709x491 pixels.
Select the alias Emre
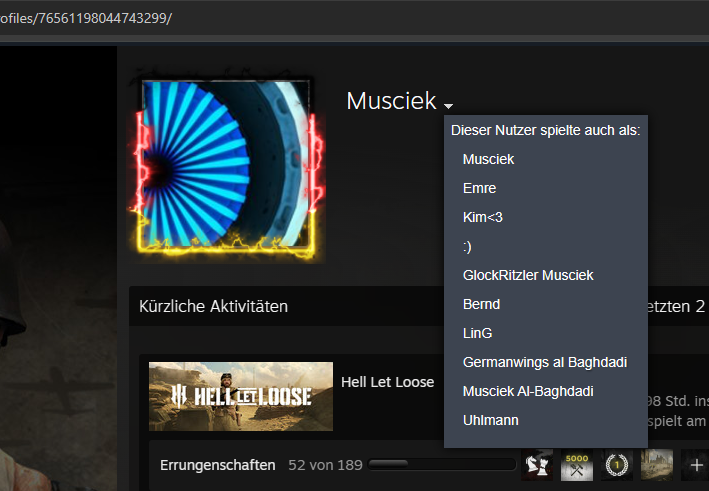click(479, 189)
